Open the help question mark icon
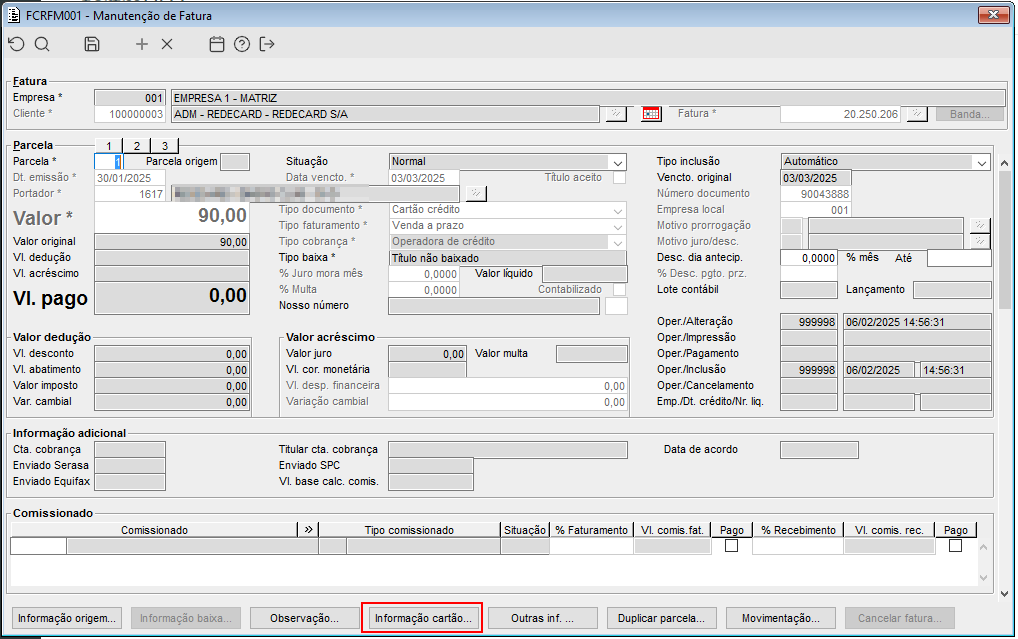1018x639 pixels. 242,44
